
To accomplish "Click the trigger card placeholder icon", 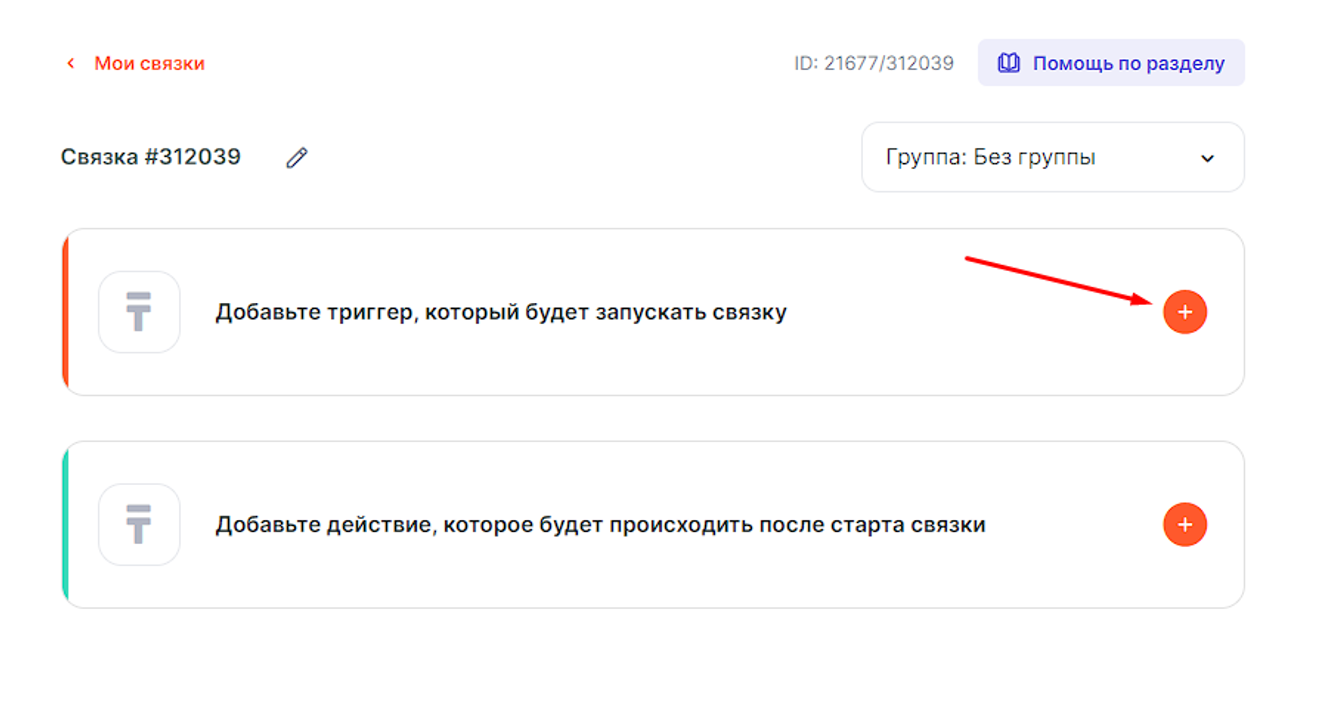I will pos(139,312).
